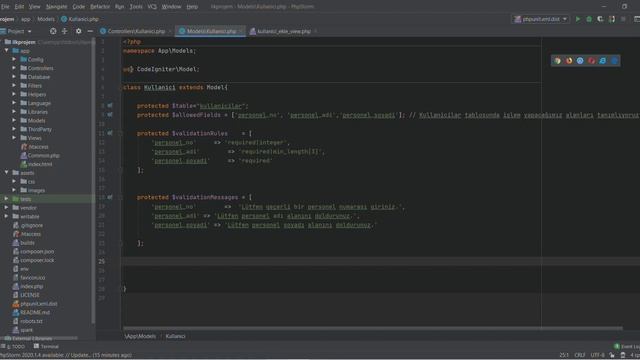The height and width of the screenshot is (360, 640).
Task: Run the current configuration with green play button
Action: pos(578,19)
